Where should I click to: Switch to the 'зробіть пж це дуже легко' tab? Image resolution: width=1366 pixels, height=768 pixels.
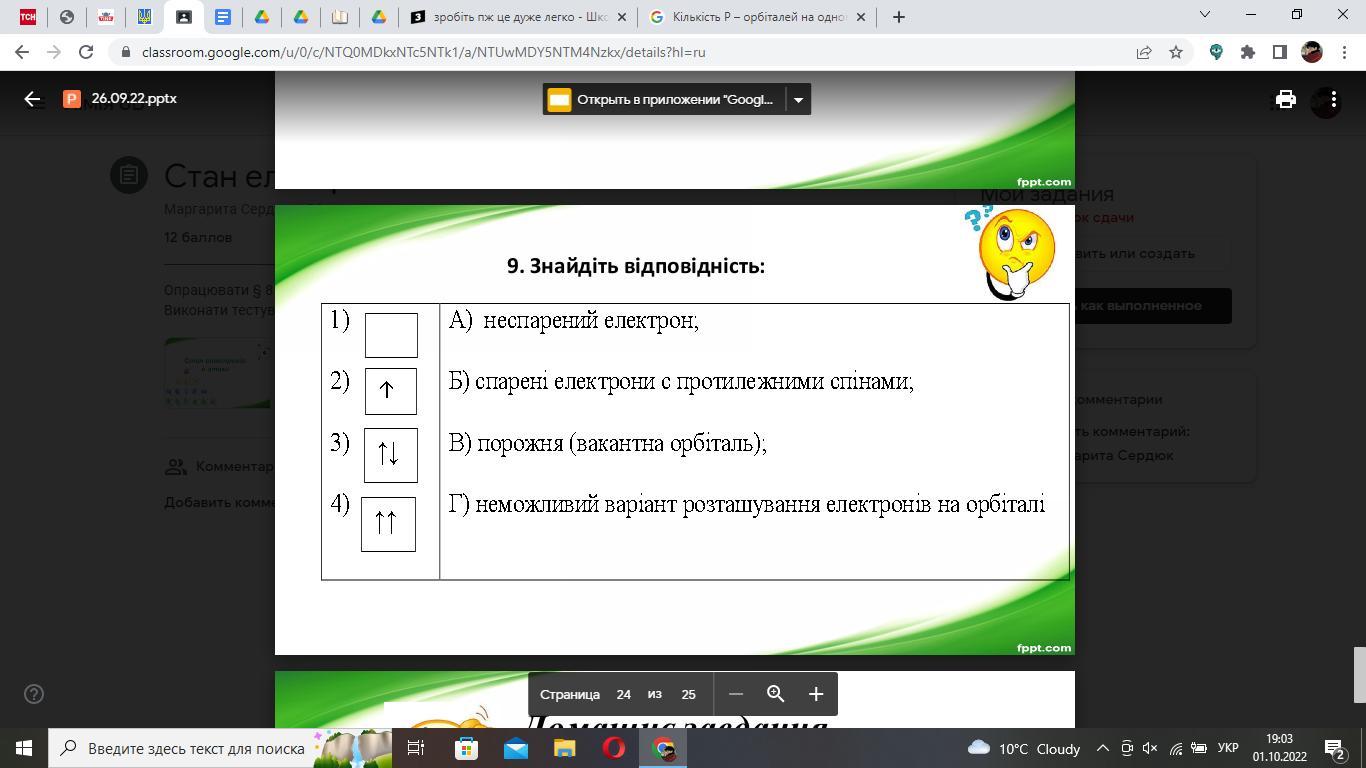(x=519, y=17)
